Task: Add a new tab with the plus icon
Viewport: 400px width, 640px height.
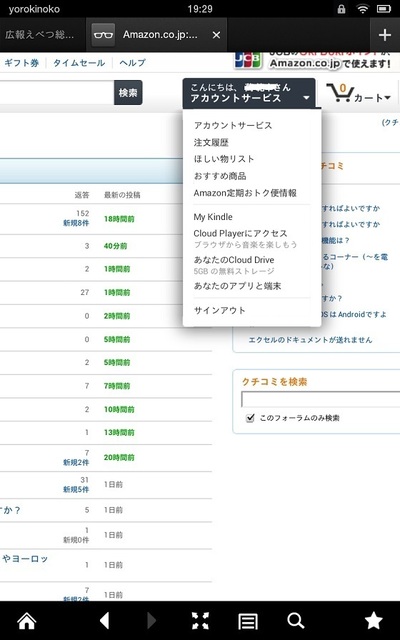Action: pos(384,35)
